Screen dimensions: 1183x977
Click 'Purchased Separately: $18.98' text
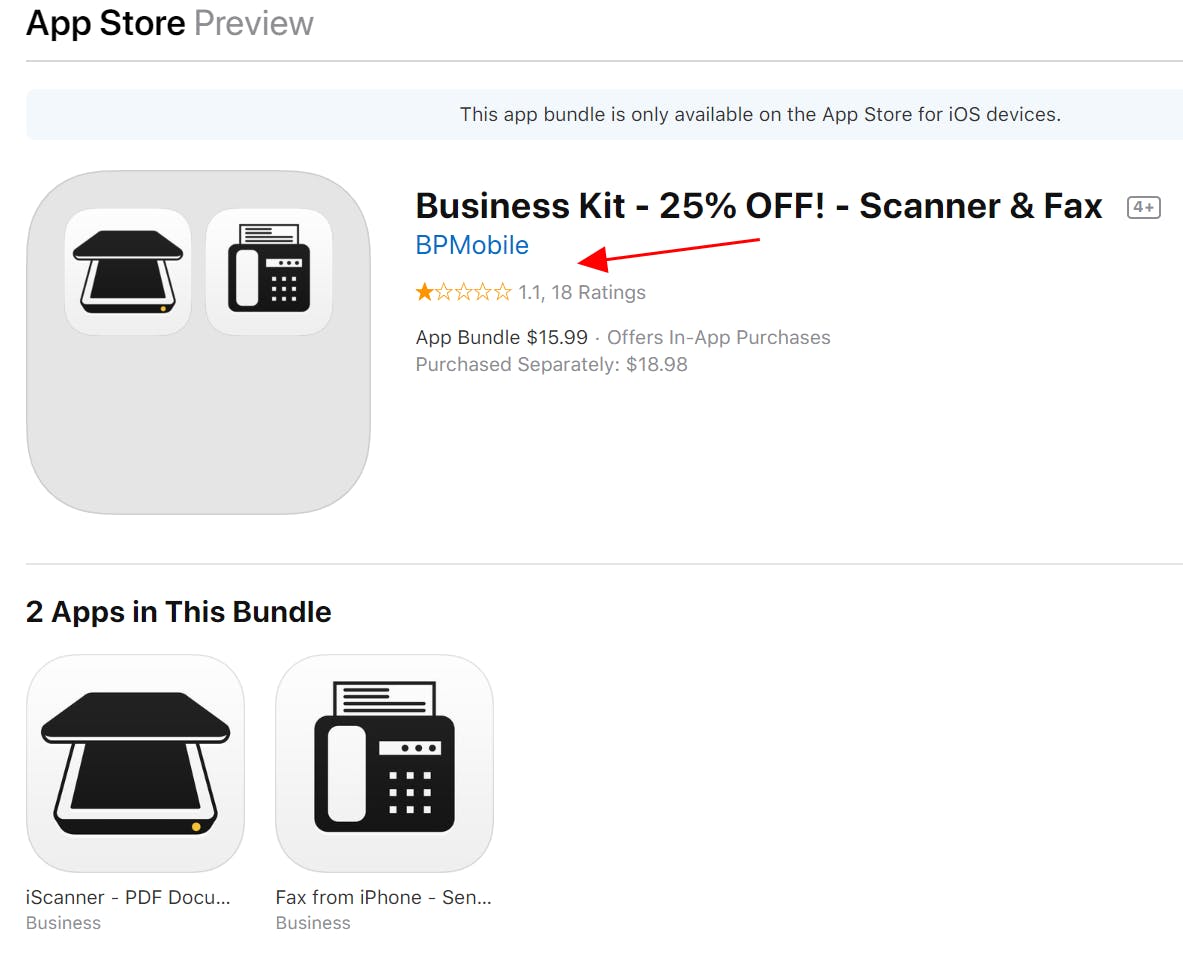(551, 364)
